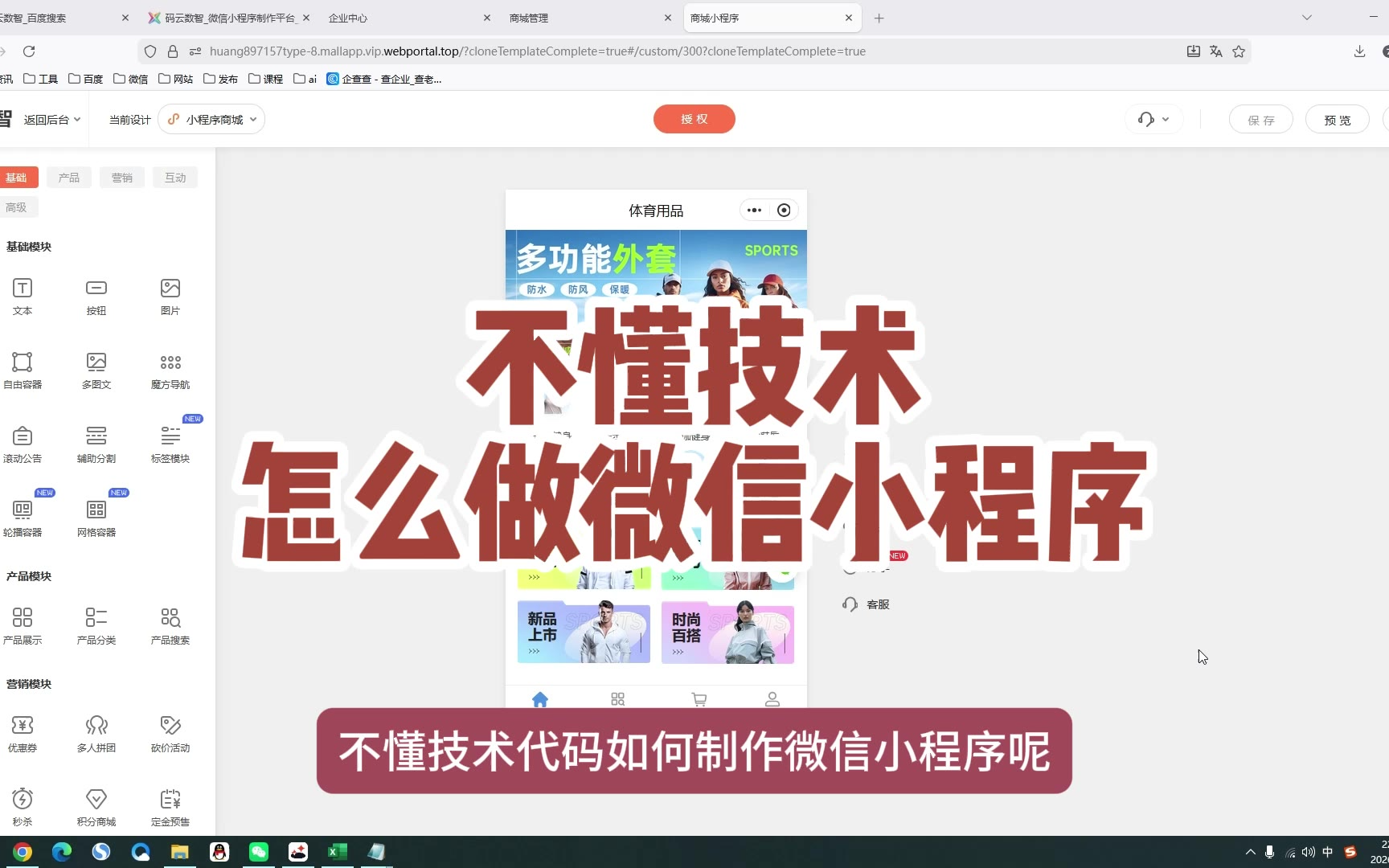Expand the 返回后台 dropdown

tap(52, 120)
